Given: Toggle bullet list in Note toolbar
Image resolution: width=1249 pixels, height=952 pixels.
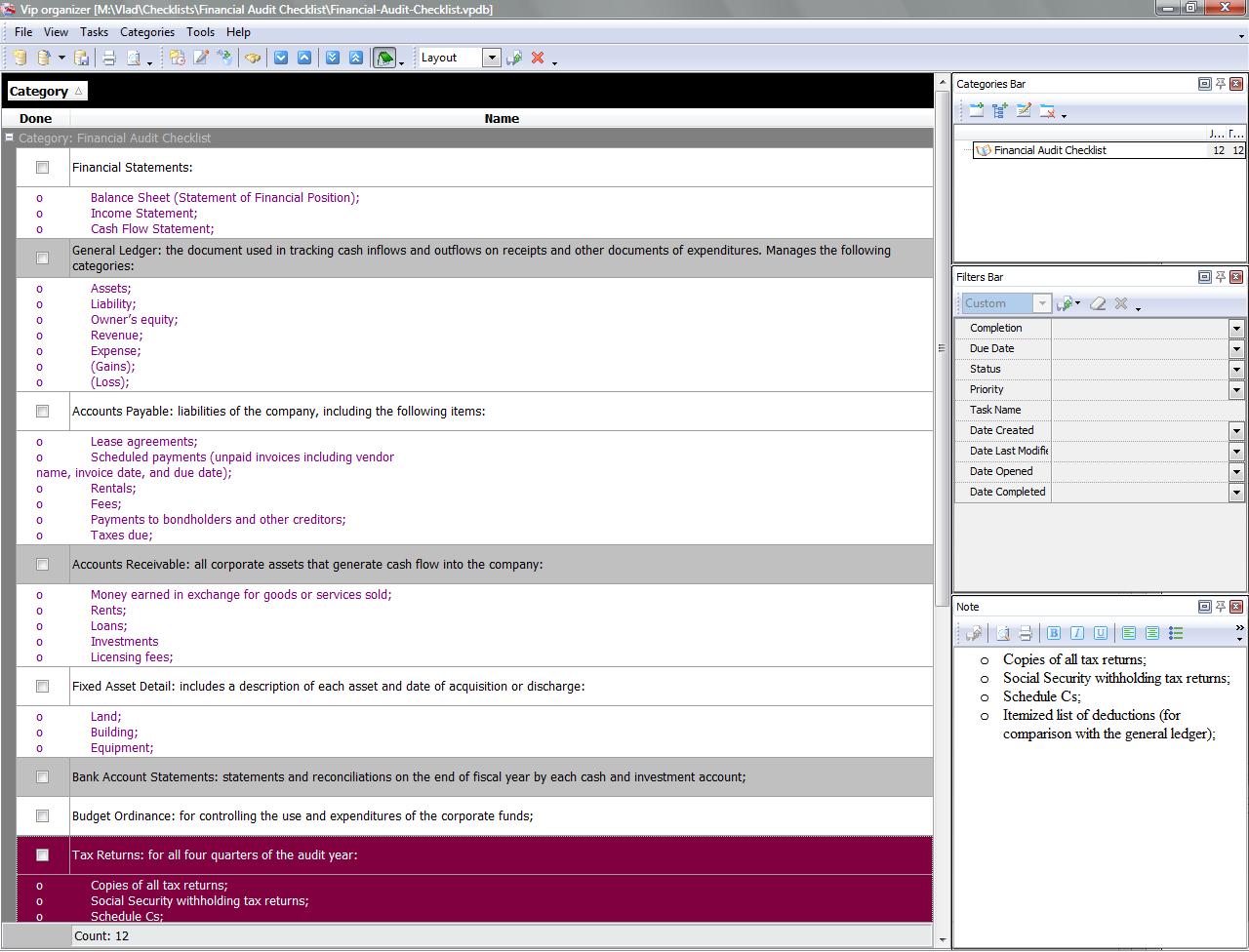Looking at the screenshot, I should click(x=1176, y=633).
